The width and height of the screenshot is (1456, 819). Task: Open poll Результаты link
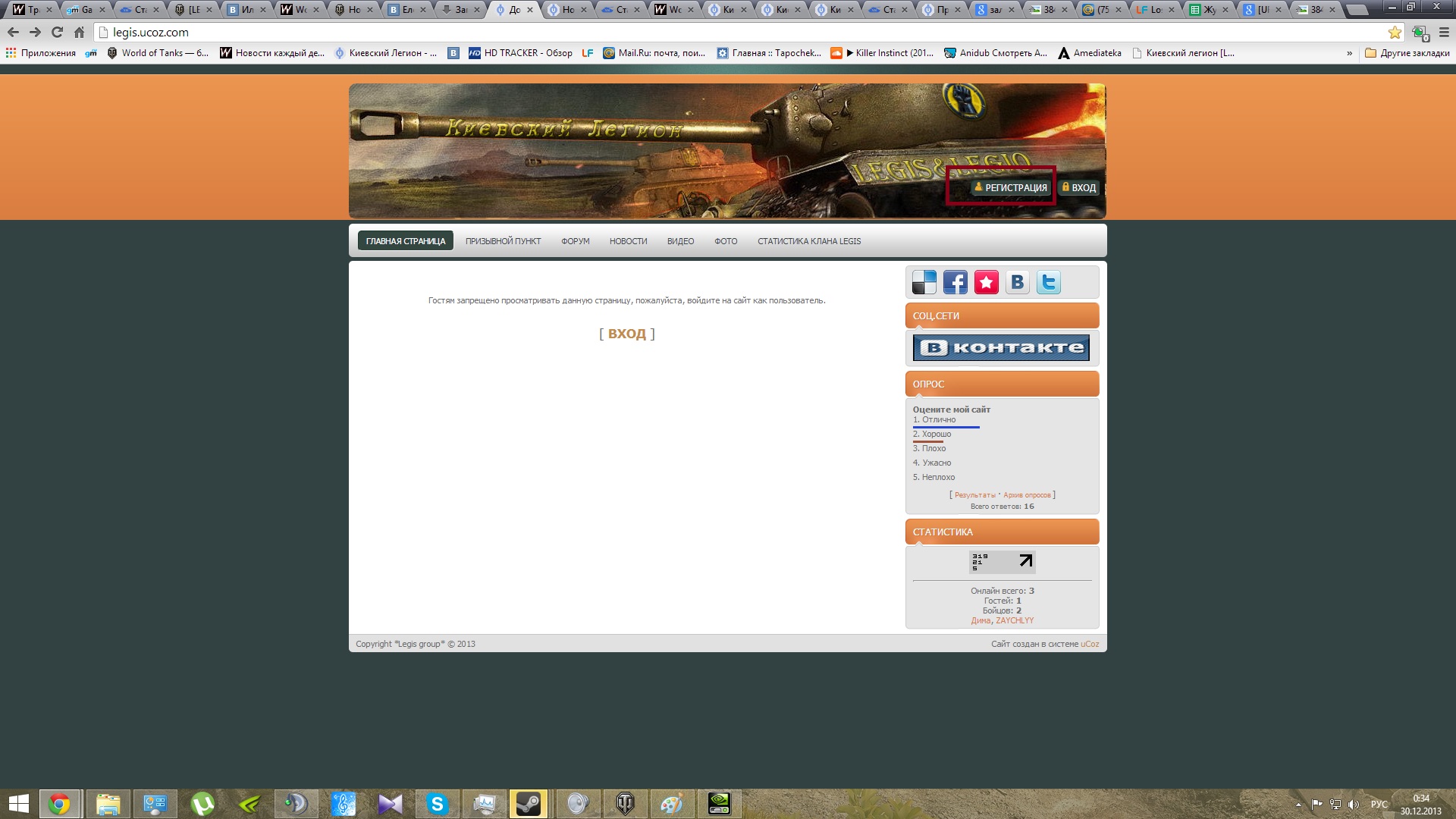(974, 495)
